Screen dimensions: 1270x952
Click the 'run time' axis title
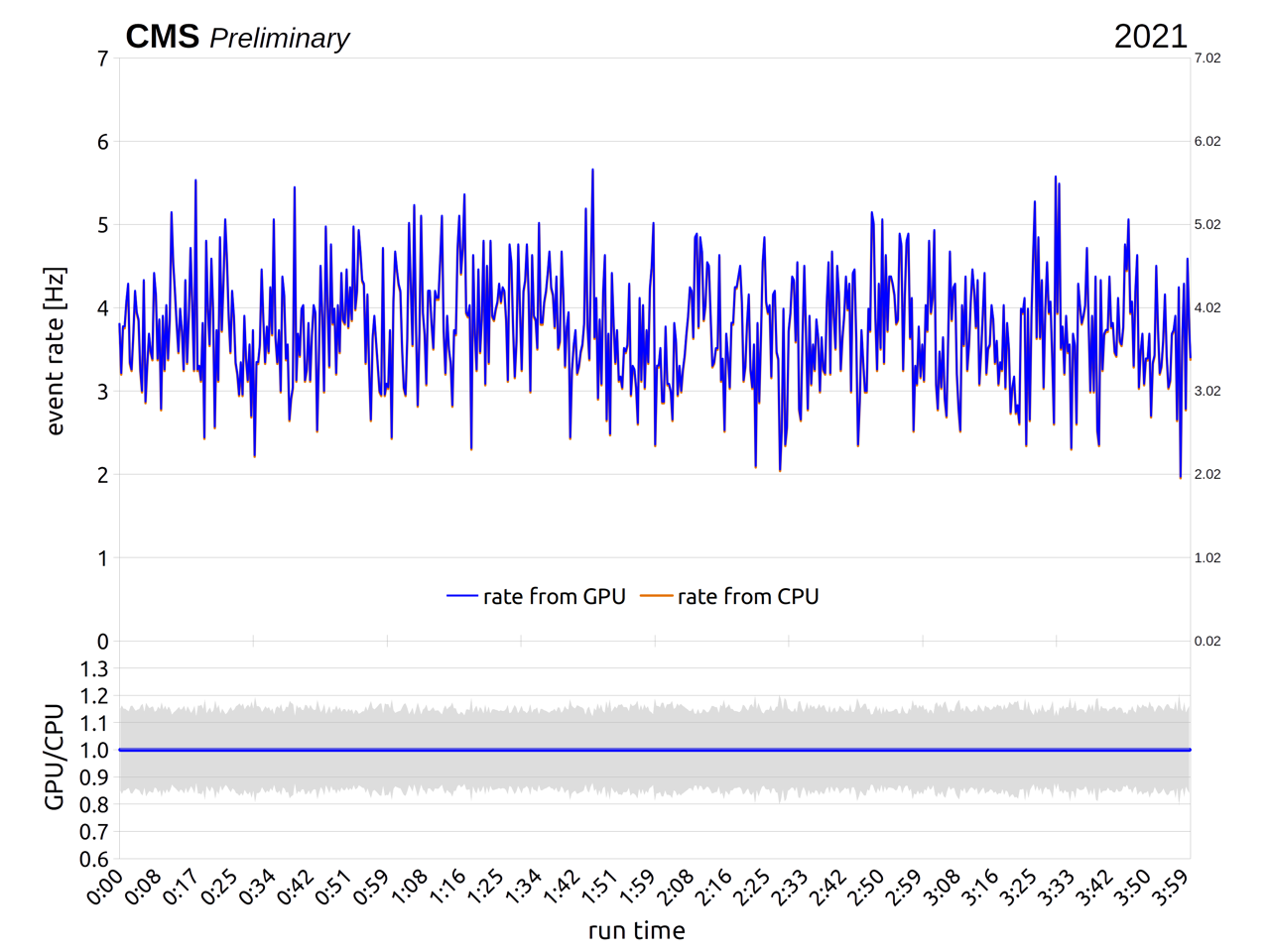636,930
